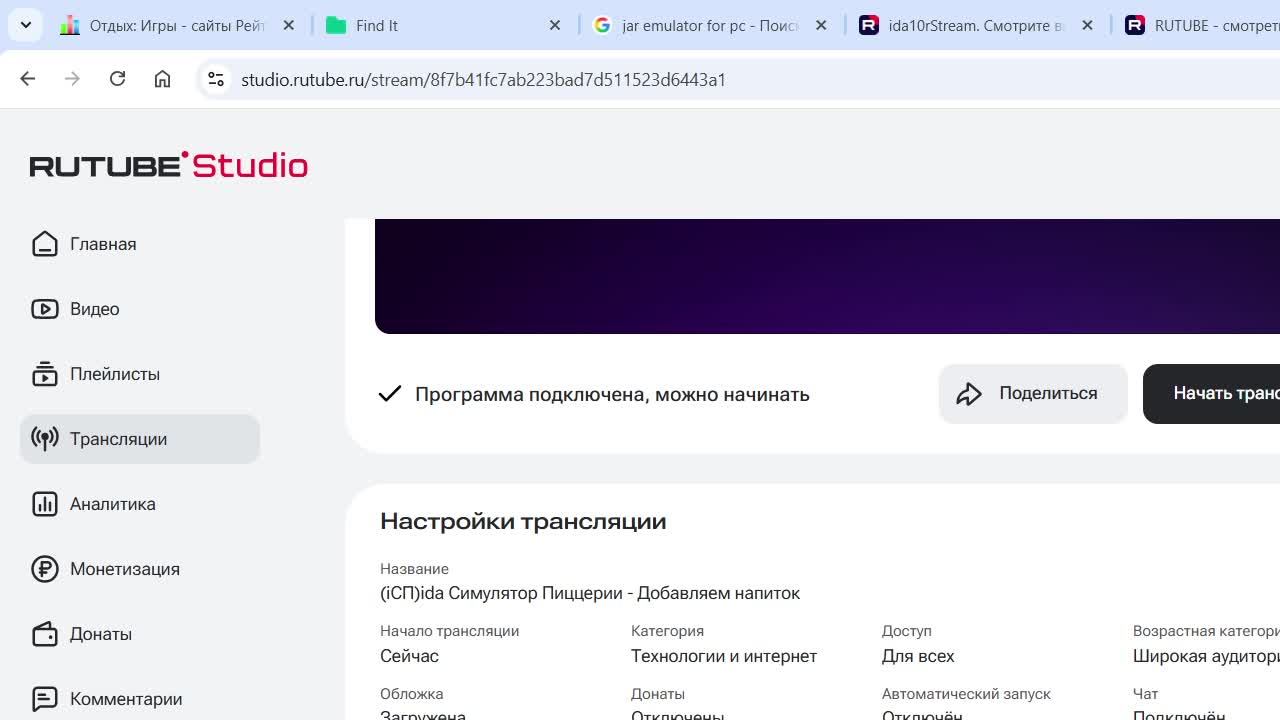Open the Донаты wallet icon

coord(45,634)
